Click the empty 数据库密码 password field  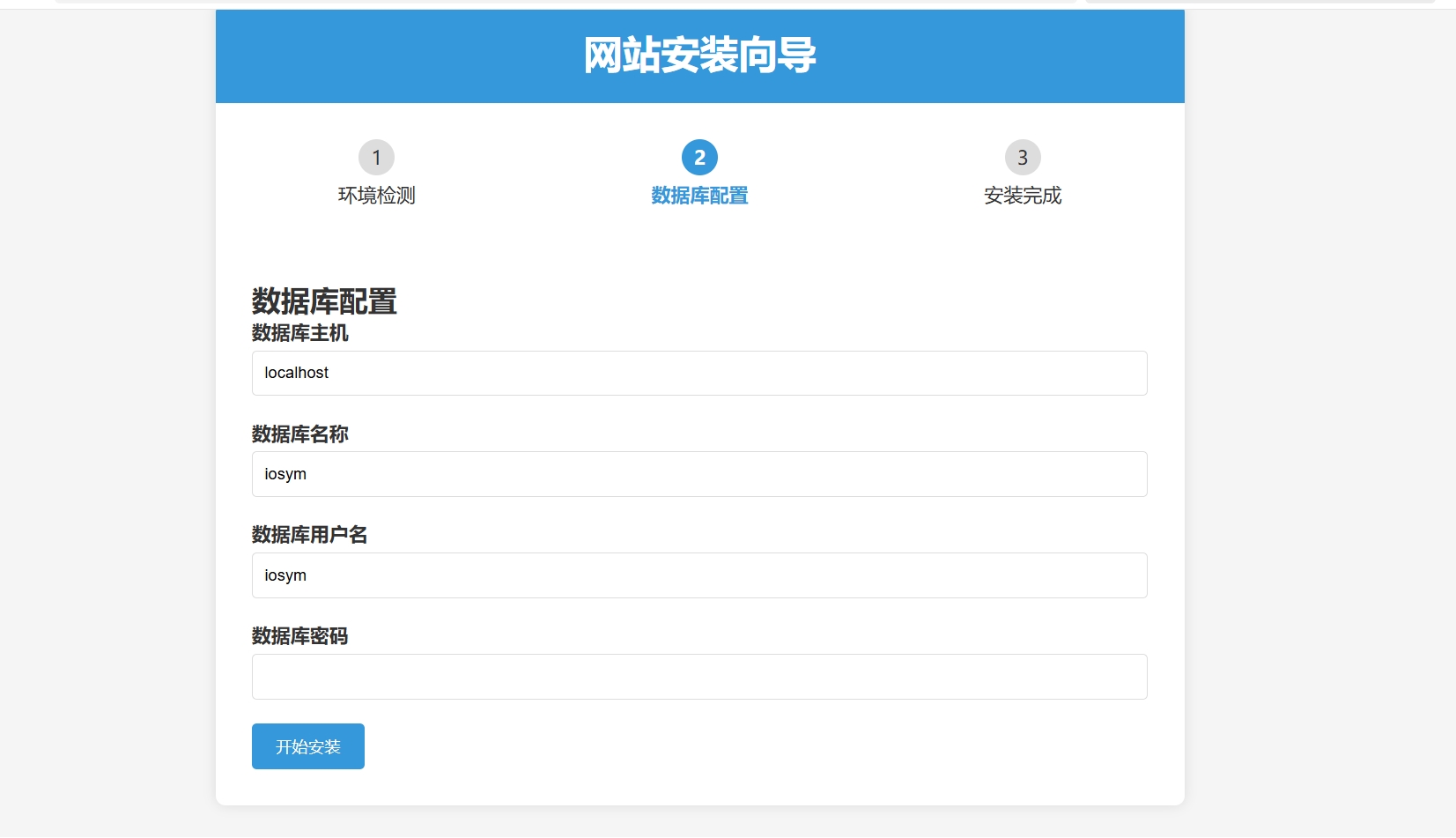pyautogui.click(x=698, y=677)
